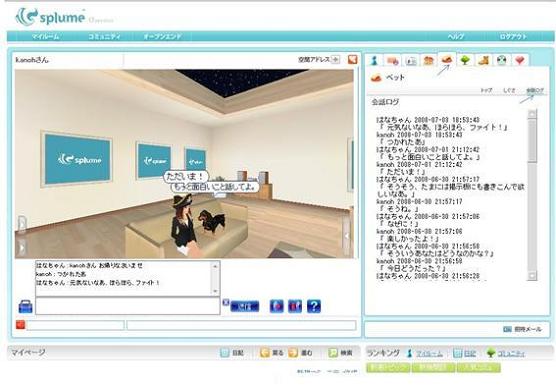The height and width of the screenshot is (385, 556).
Task: Click ログアウト in the top navigation
Action: (x=513, y=36)
